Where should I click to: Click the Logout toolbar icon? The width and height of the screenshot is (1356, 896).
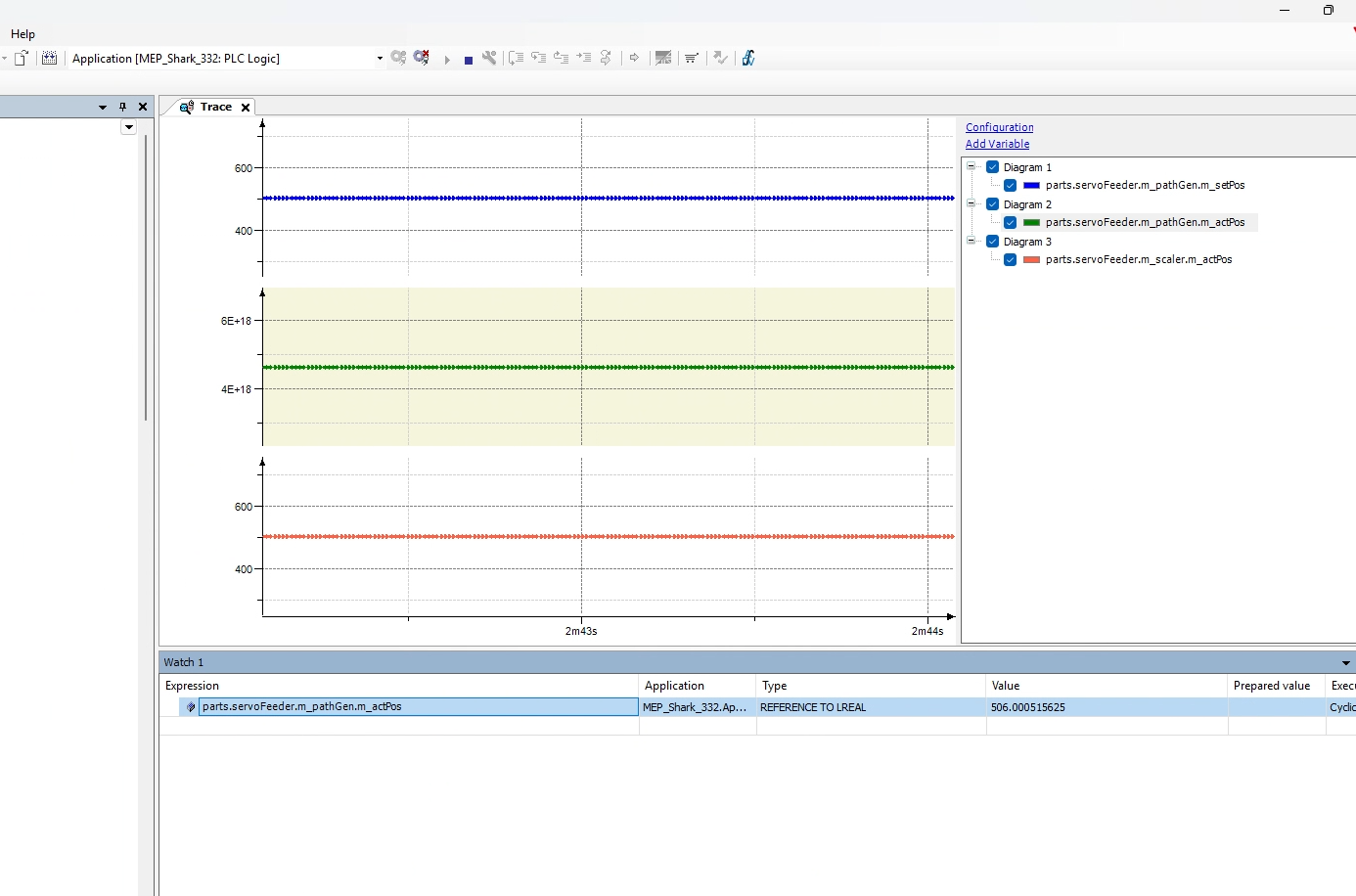[422, 58]
